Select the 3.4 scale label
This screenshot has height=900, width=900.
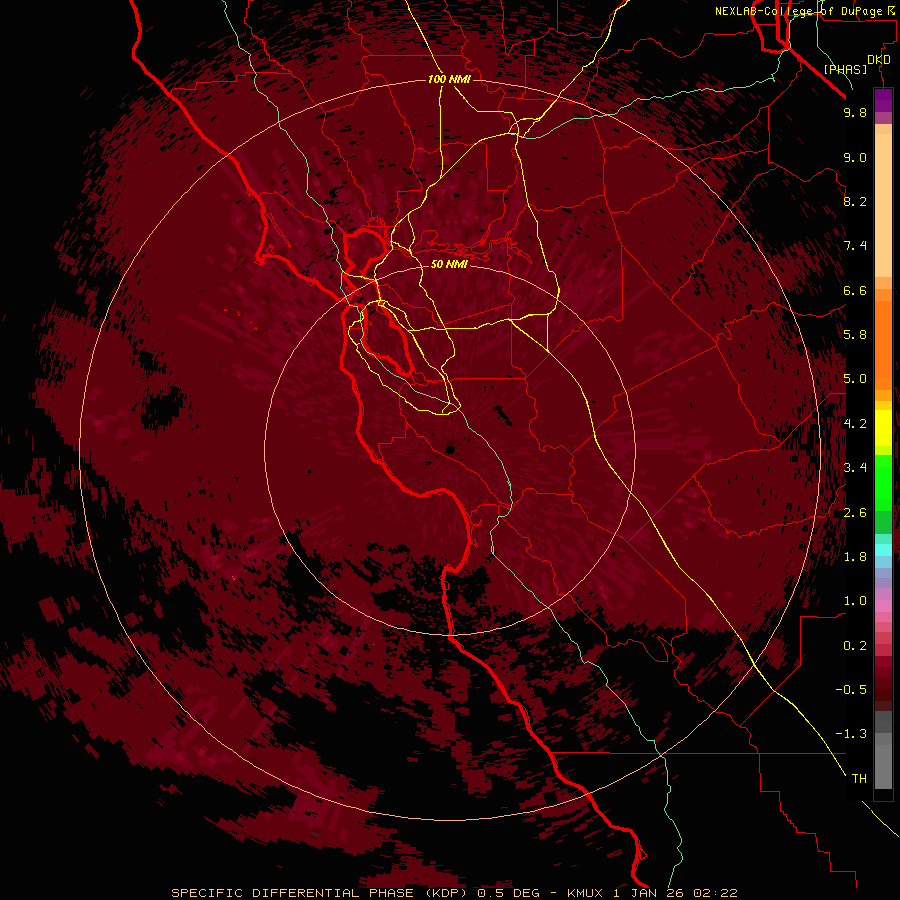point(855,467)
